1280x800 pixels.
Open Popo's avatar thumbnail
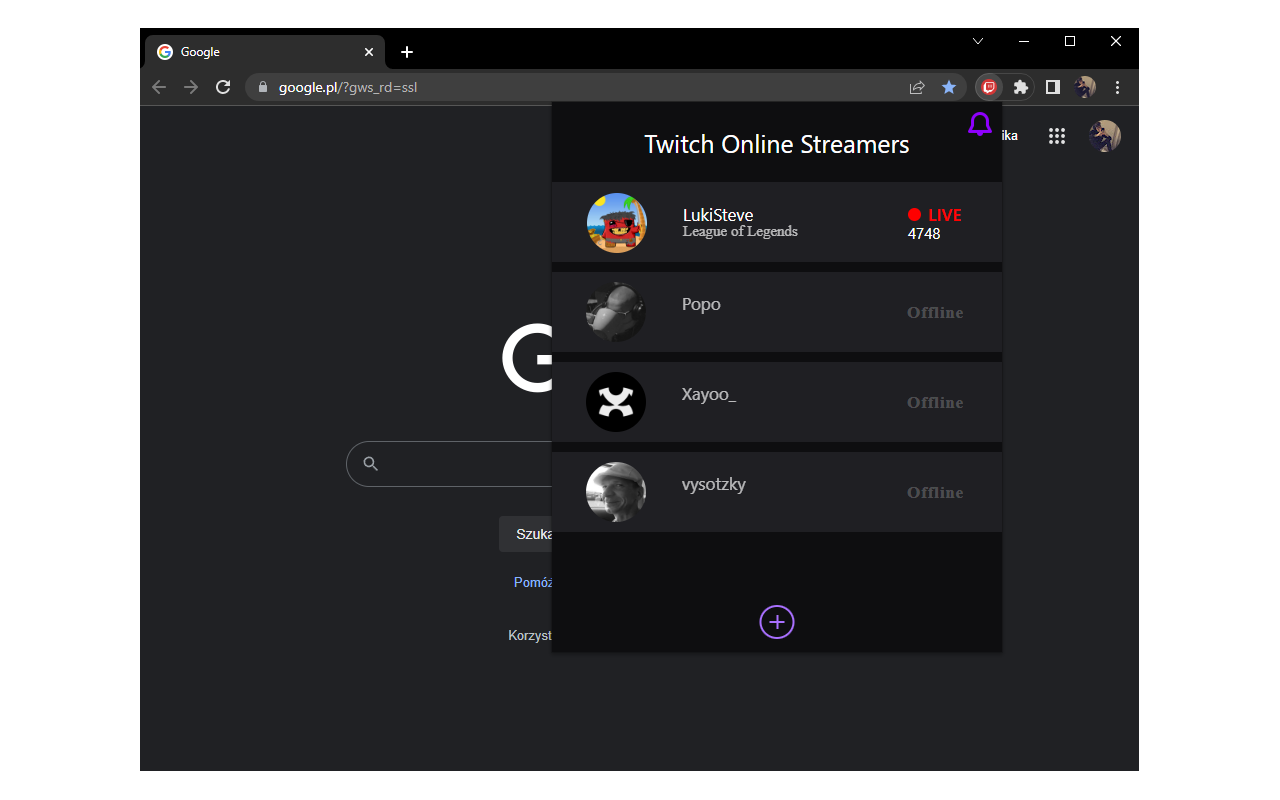tap(616, 312)
